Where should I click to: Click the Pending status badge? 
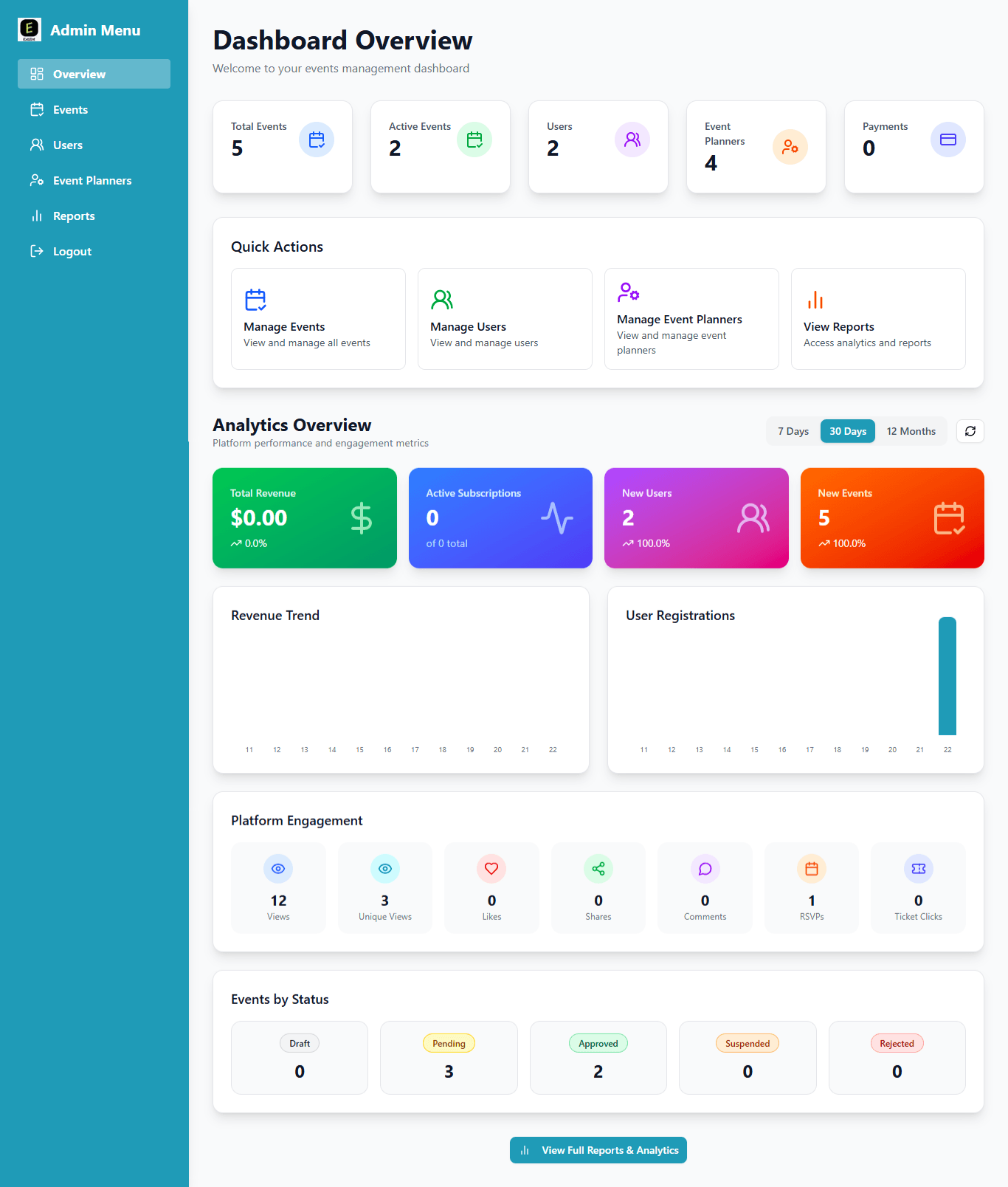pyautogui.click(x=449, y=1043)
